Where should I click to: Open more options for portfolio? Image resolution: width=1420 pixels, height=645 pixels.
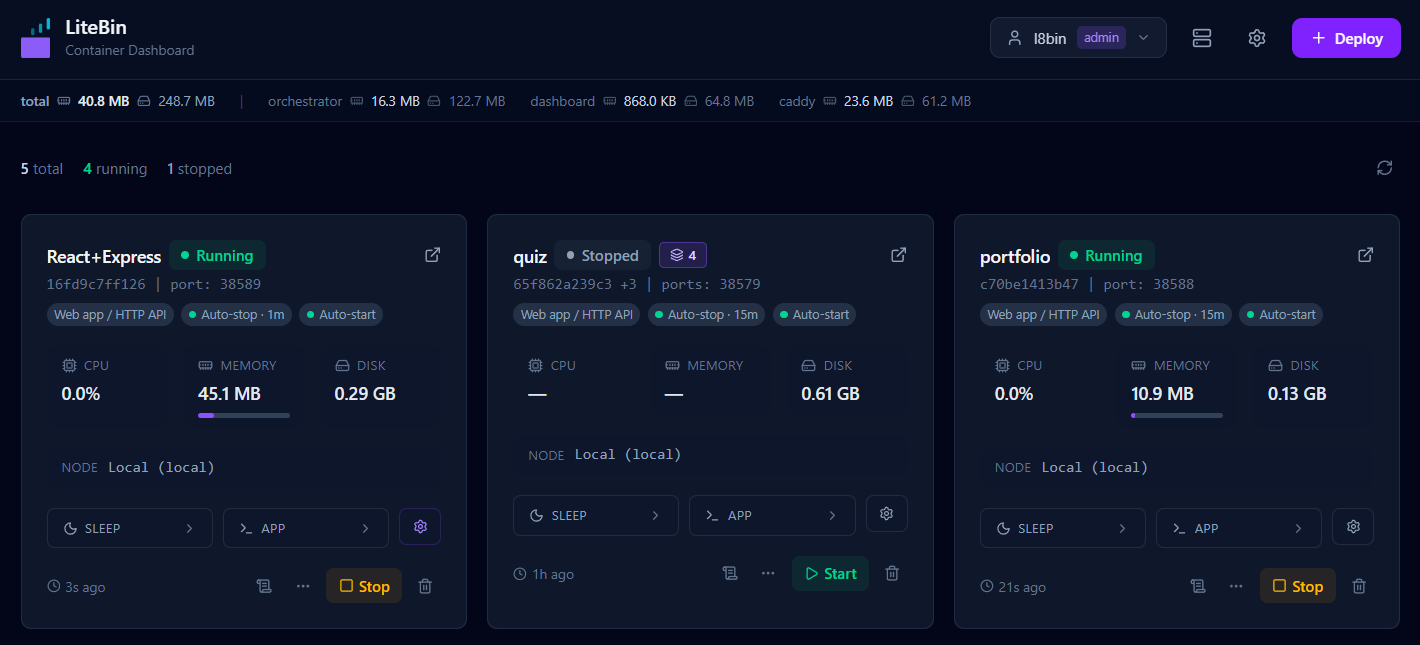point(1236,586)
